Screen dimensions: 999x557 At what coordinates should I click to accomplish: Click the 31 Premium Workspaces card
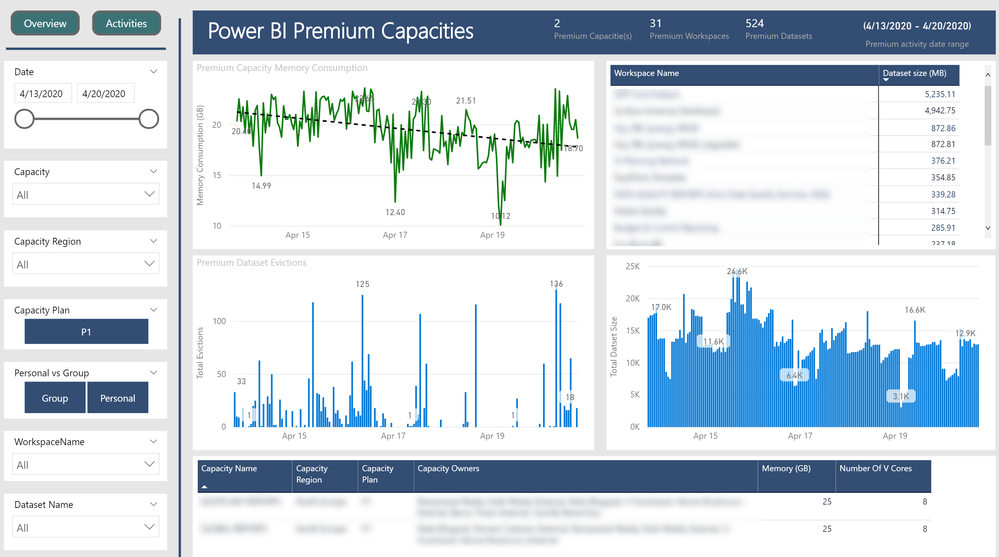pyautogui.click(x=689, y=29)
